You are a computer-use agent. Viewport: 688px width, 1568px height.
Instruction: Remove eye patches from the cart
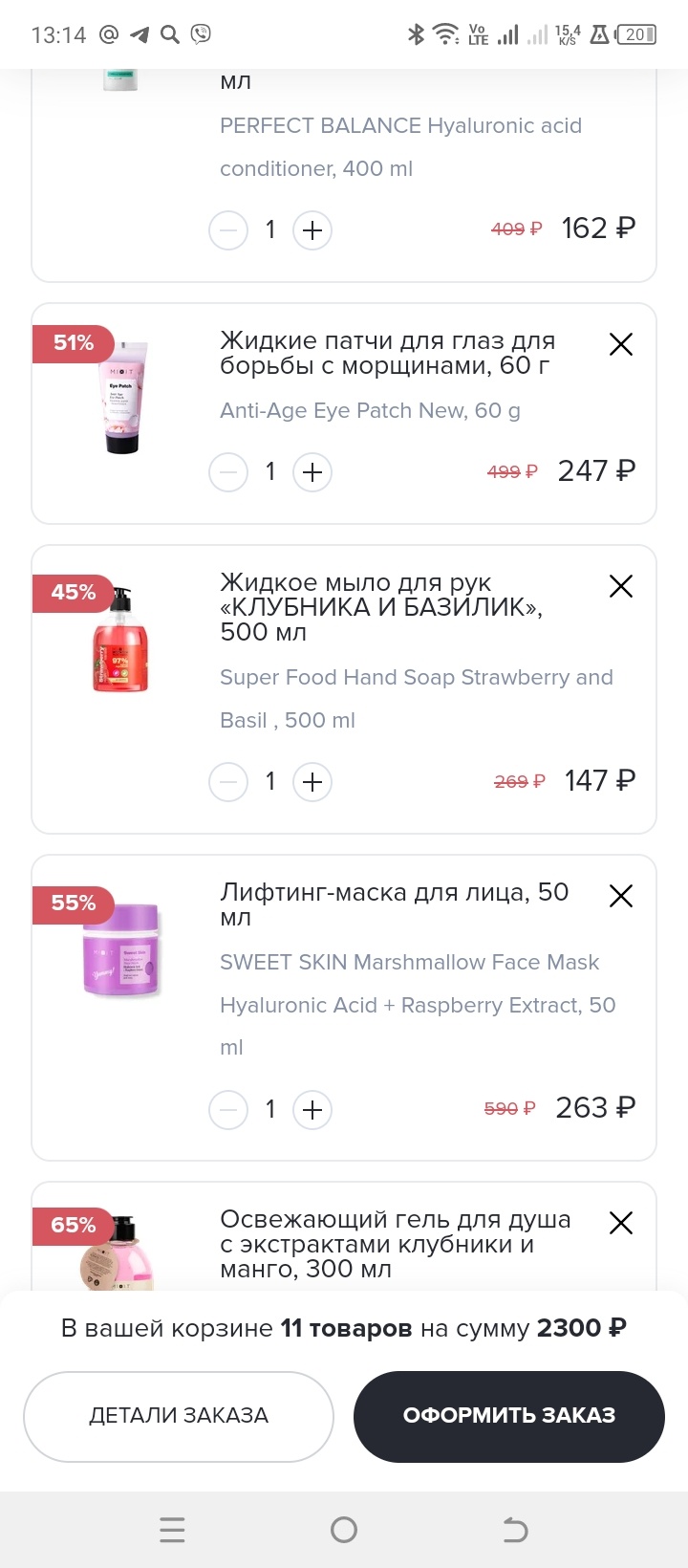[x=621, y=344]
